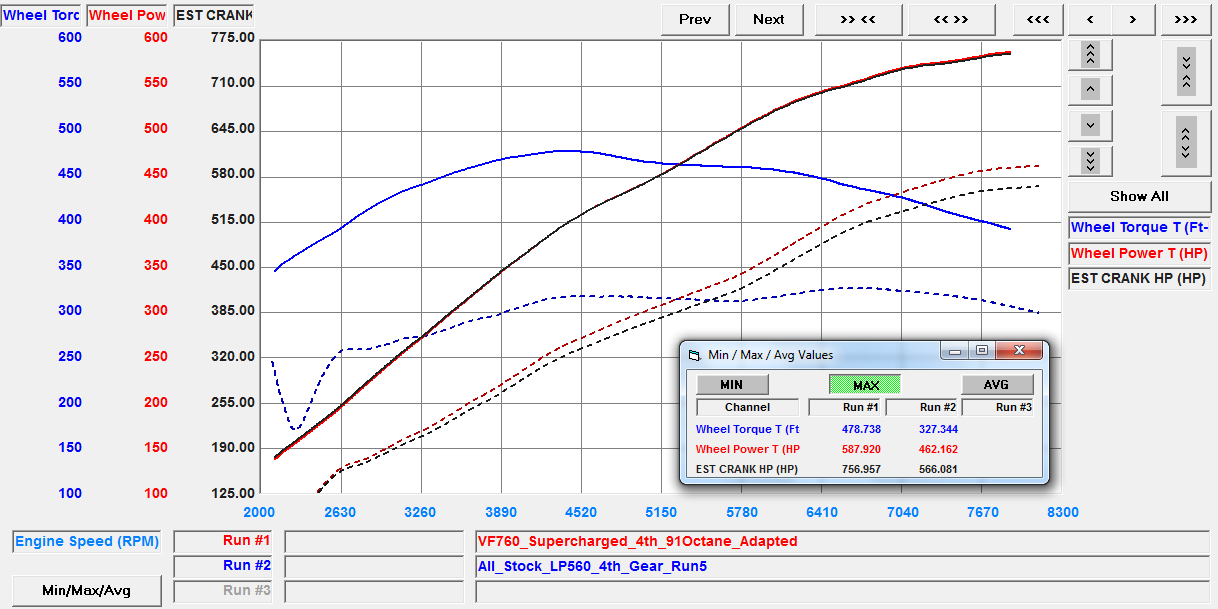Click the single right arrow scroll button
Image resolution: width=1218 pixels, height=609 pixels.
pos(1132,19)
